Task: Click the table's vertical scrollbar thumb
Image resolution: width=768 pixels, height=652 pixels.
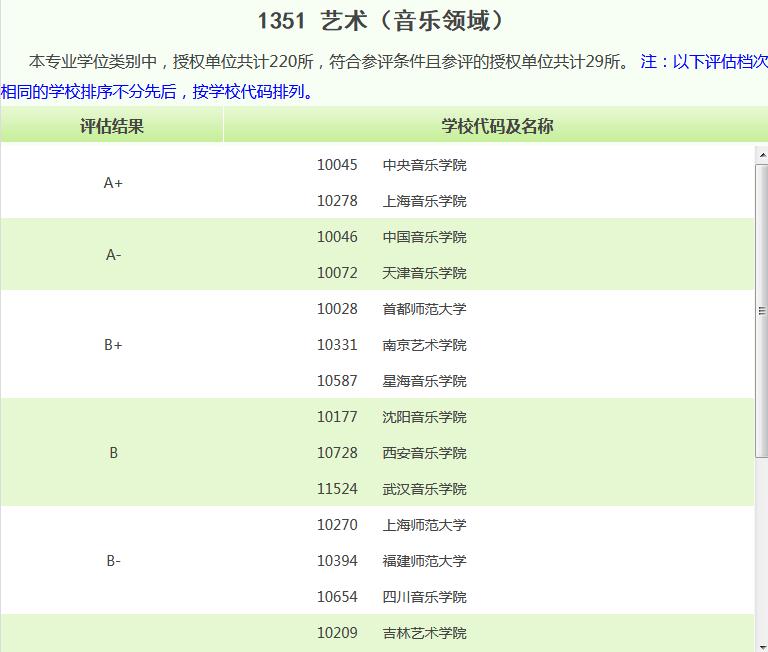Action: (x=761, y=310)
